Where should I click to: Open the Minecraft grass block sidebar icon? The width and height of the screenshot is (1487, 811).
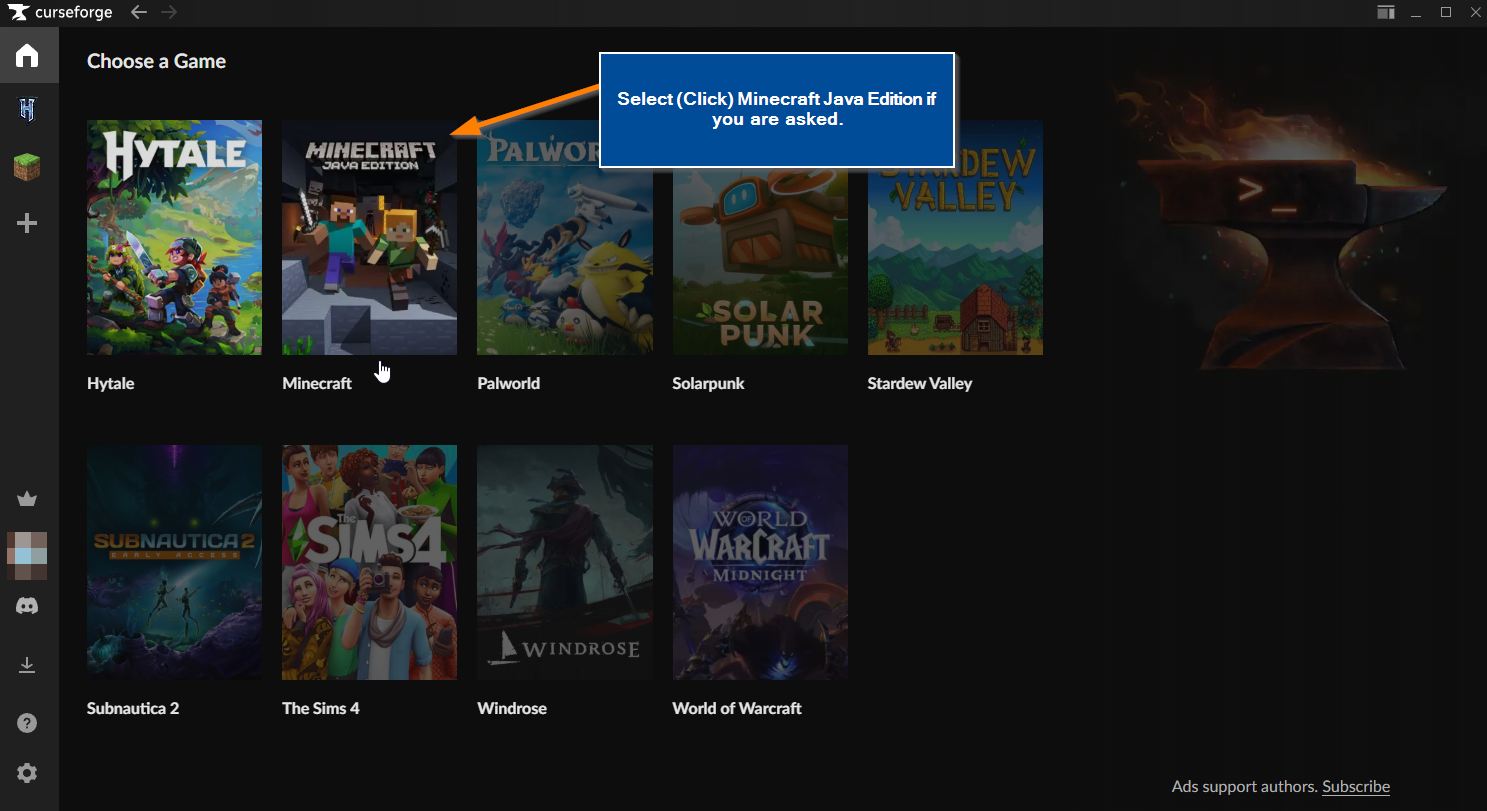point(27,166)
